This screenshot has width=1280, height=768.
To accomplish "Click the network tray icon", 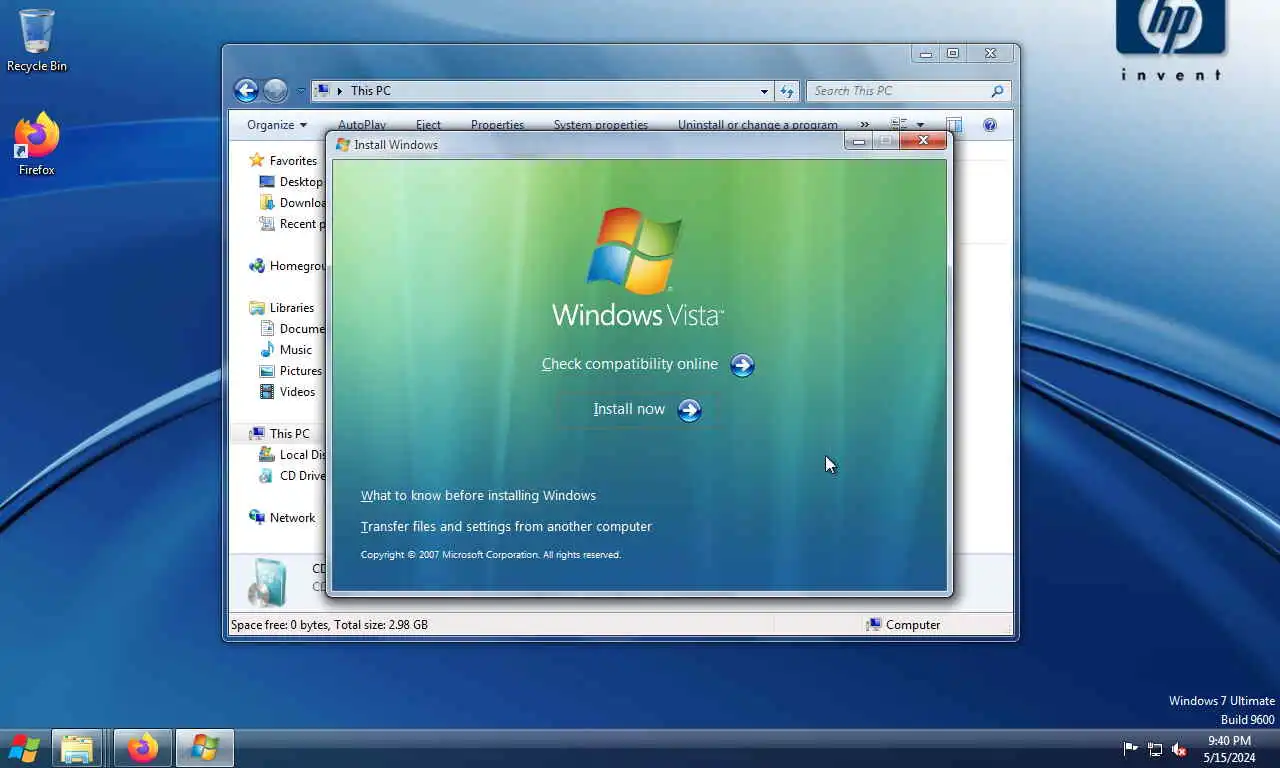I will 1155,749.
